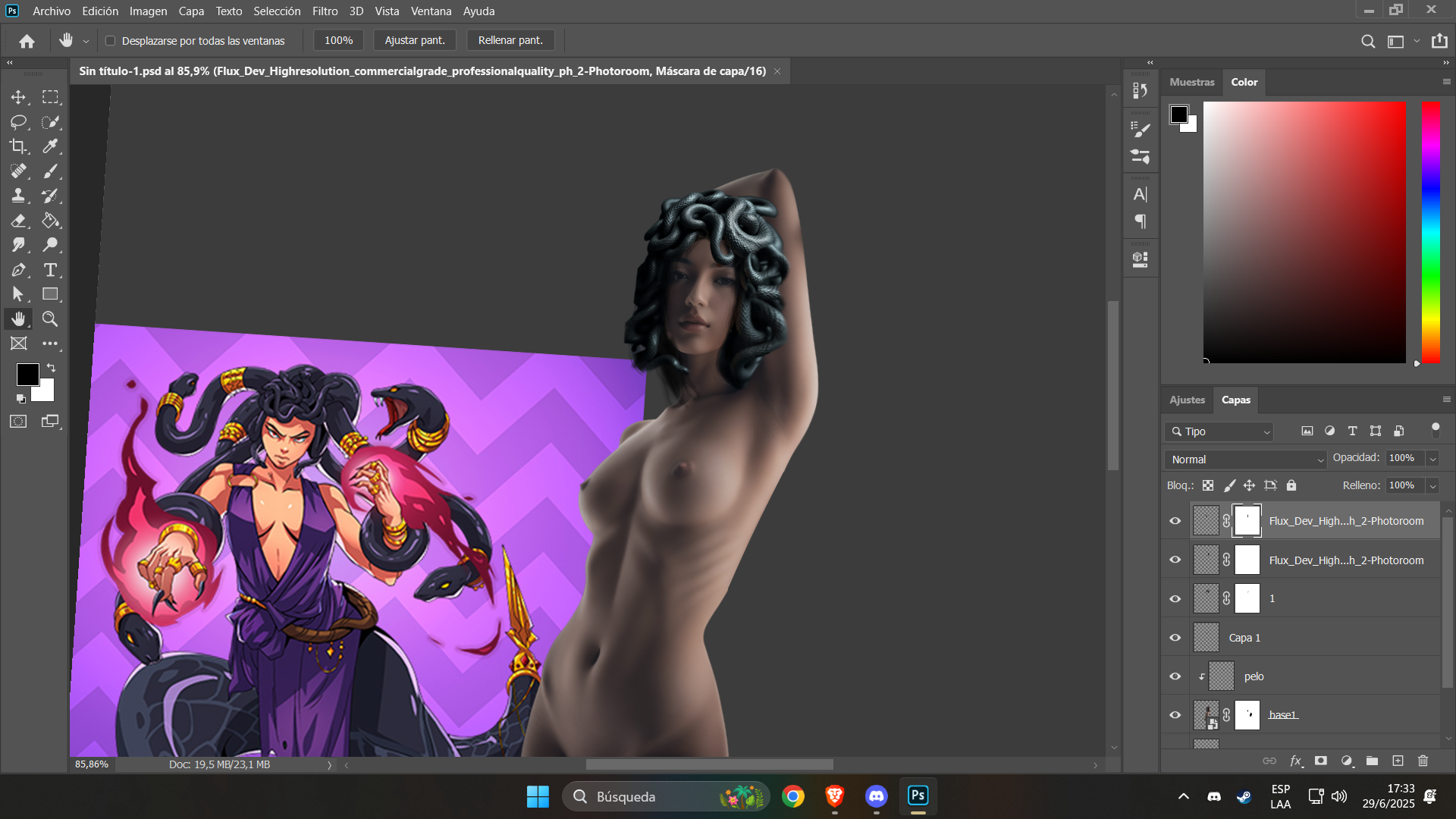Click the 100% zoom button
Image resolution: width=1456 pixels, height=819 pixels.
point(338,40)
